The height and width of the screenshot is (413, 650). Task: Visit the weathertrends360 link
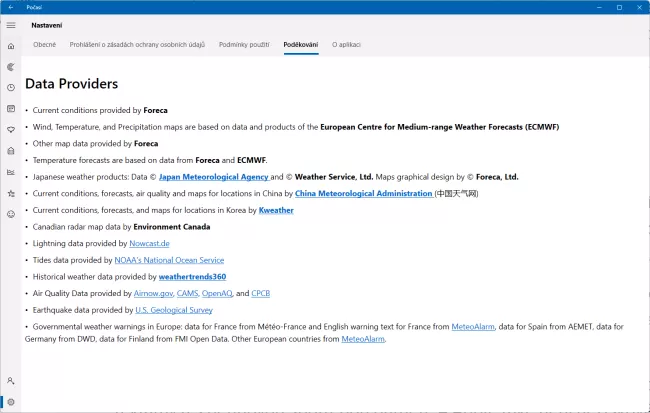tap(192, 277)
